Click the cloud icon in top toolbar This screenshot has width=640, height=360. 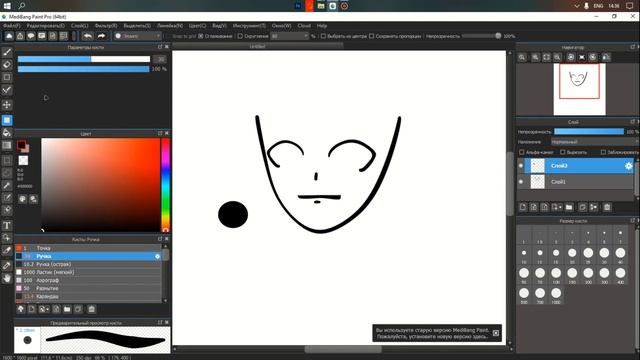click(9, 36)
